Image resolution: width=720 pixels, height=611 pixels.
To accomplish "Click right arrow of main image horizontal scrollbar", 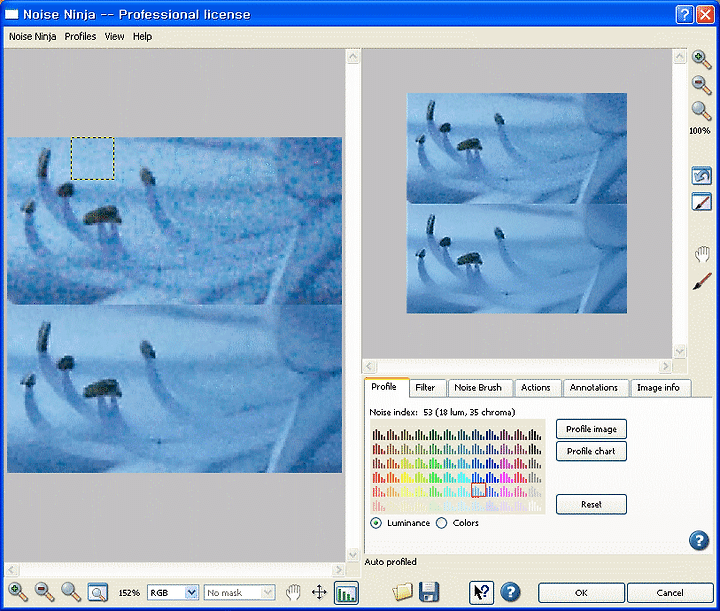I will 339,570.
